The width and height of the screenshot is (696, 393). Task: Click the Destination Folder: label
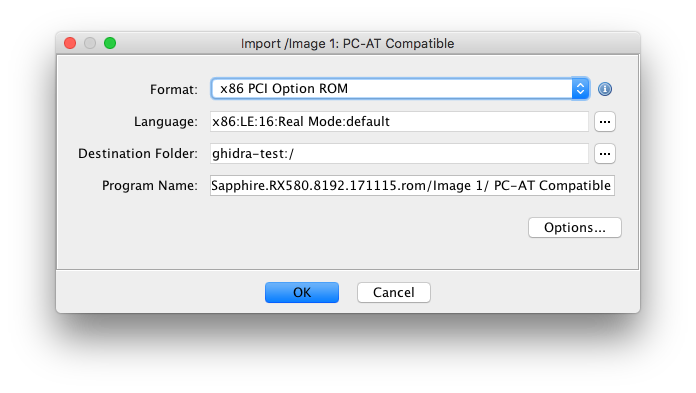[138, 154]
